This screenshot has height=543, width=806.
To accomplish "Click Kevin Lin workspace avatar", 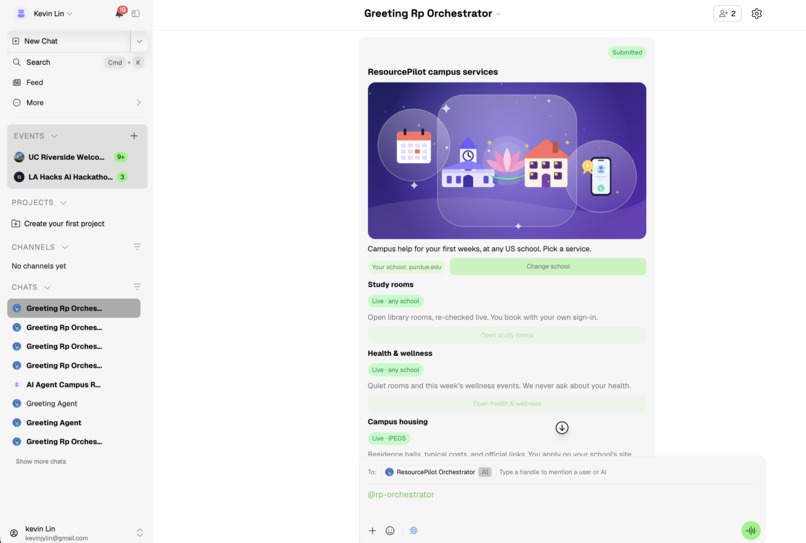I will click(x=21, y=13).
